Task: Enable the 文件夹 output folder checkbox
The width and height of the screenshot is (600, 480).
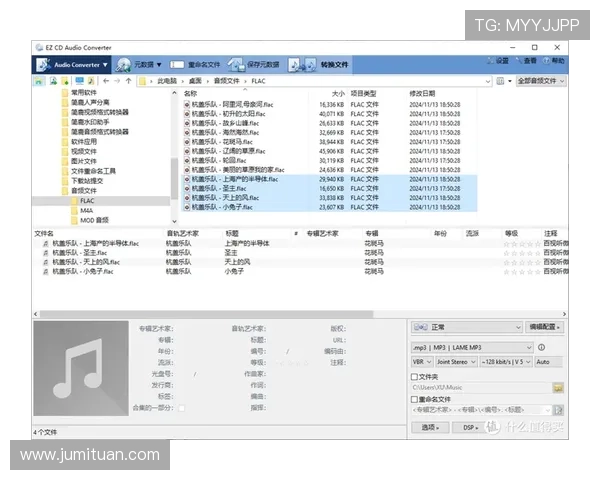Action: pyautogui.click(x=414, y=377)
